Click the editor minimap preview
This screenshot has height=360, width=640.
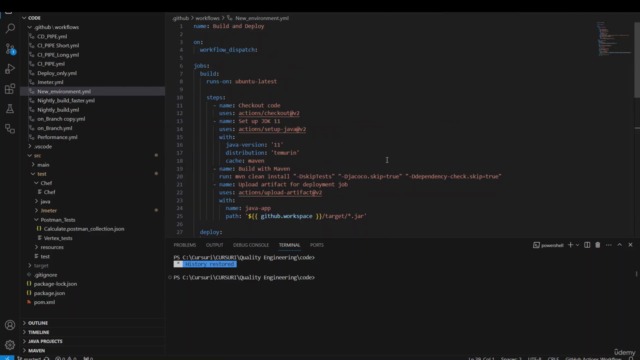[x=614, y=39]
